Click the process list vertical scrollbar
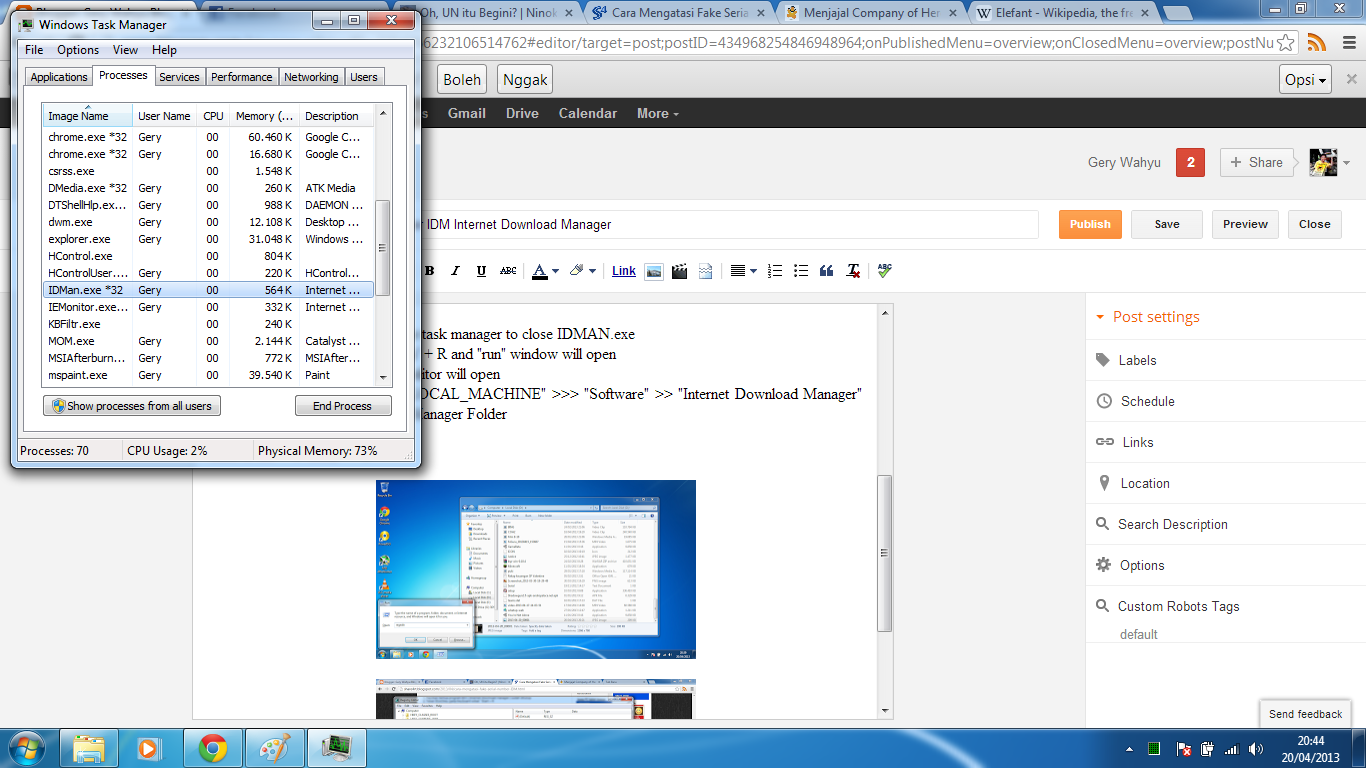This screenshot has width=1366, height=768. pos(383,248)
